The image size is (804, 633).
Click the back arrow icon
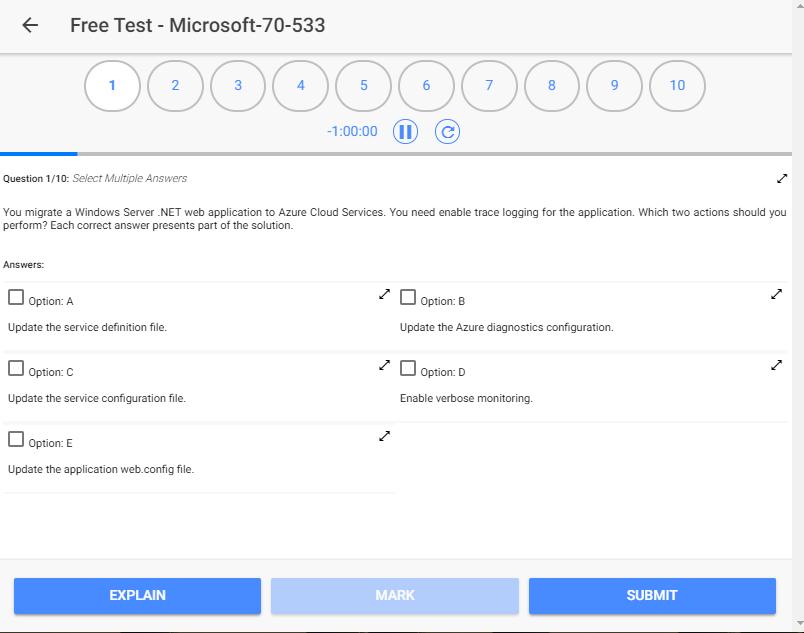(x=30, y=26)
